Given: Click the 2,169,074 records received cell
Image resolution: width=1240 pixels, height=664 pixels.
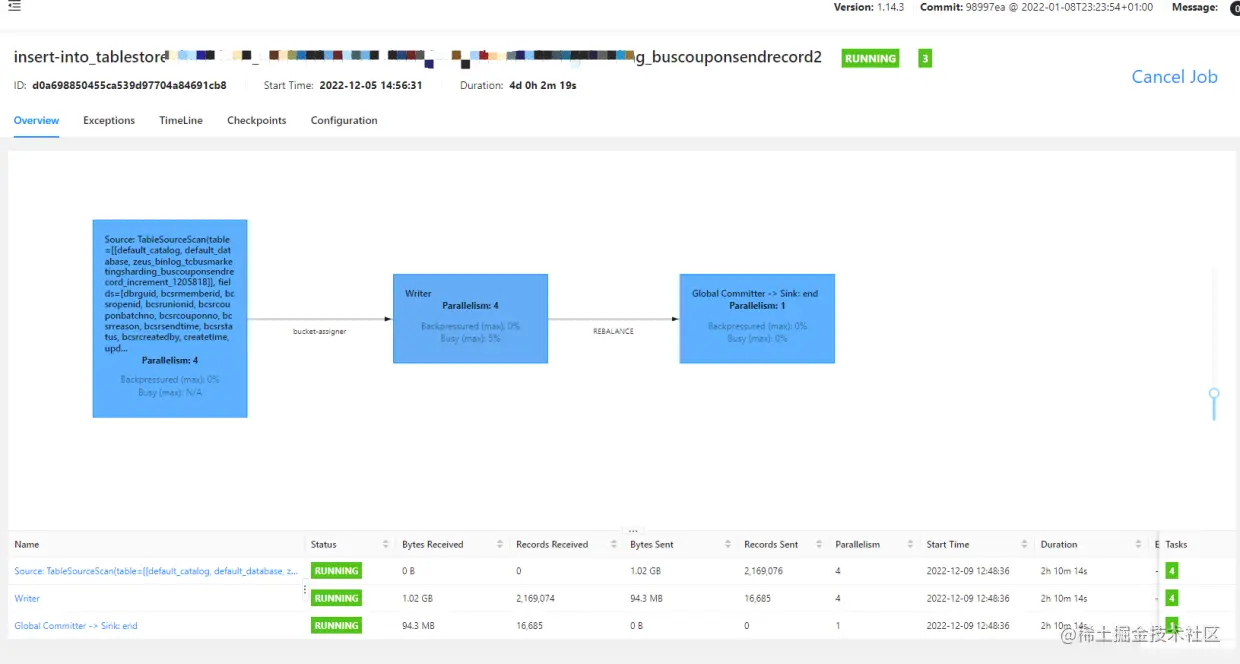Looking at the screenshot, I should click(x=535, y=598).
